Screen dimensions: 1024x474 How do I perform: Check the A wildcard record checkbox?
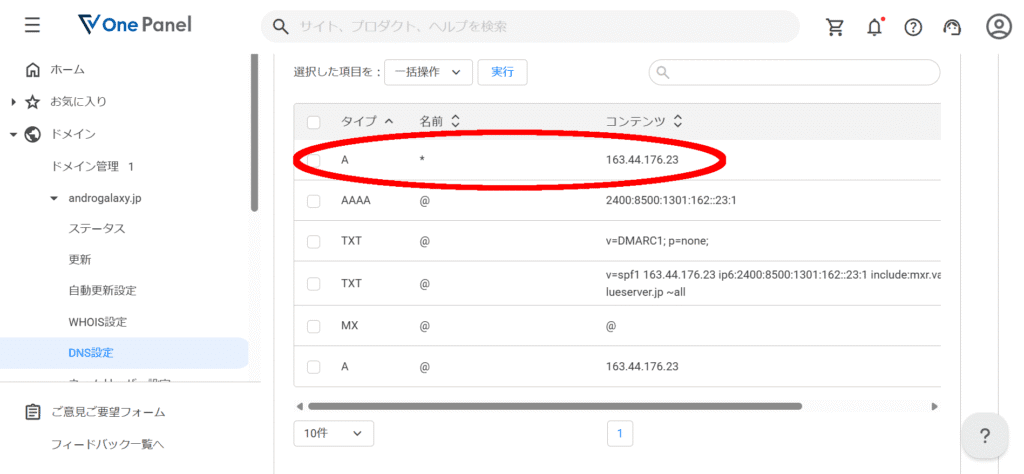pos(313,160)
